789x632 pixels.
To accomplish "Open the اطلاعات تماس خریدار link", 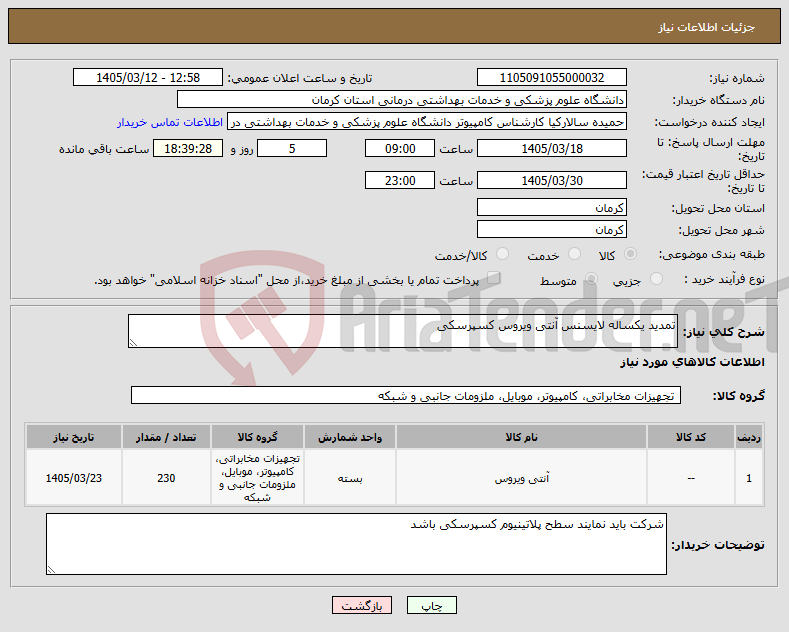I will coord(170,122).
